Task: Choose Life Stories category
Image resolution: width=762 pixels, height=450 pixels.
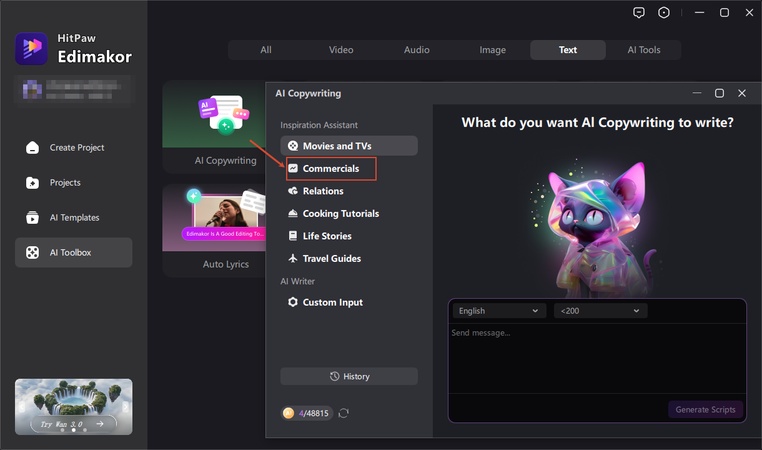Action: point(349,236)
